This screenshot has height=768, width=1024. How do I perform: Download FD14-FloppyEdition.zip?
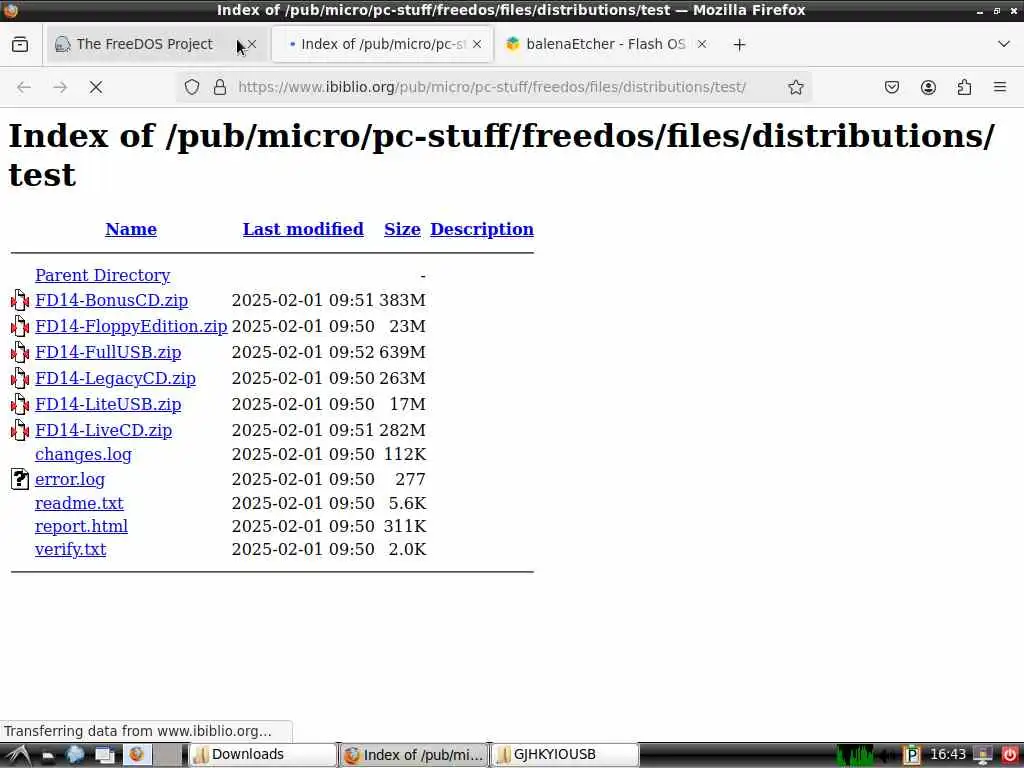[x=131, y=326]
